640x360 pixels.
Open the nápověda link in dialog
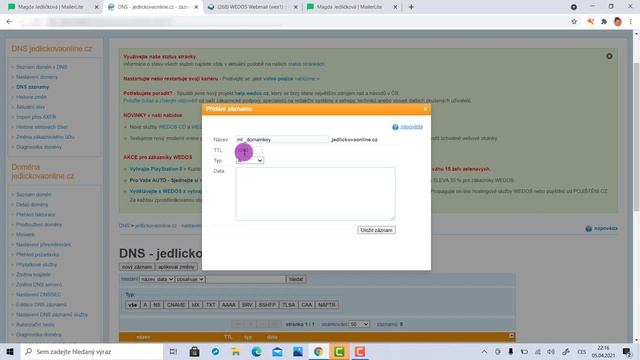tap(411, 127)
